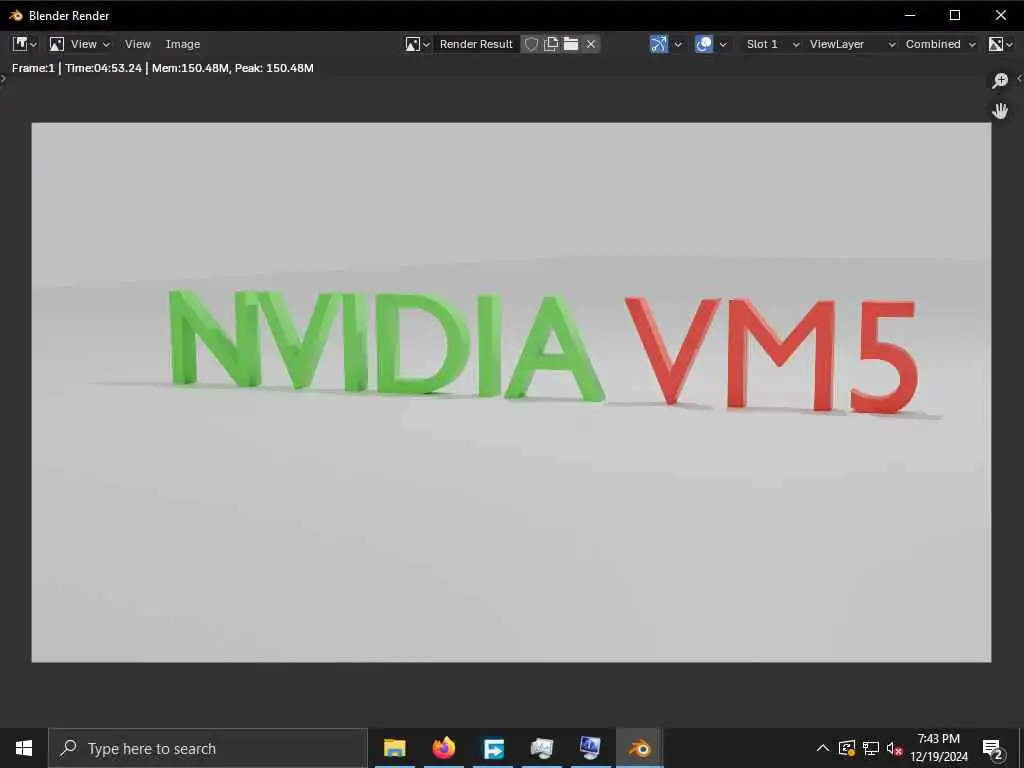Browse linked images dropdown icon
The image size is (1024, 768).
click(x=417, y=44)
